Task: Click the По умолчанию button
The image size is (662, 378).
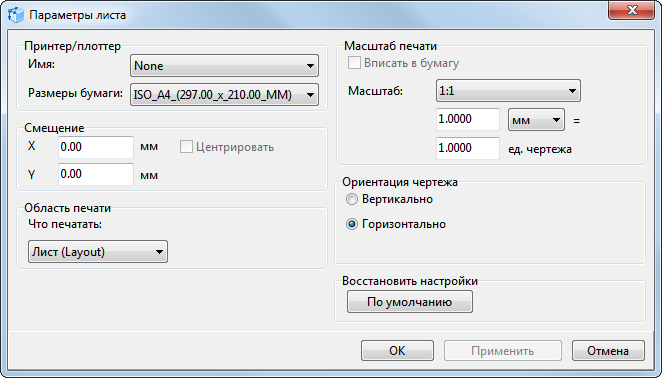Action: pyautogui.click(x=410, y=302)
